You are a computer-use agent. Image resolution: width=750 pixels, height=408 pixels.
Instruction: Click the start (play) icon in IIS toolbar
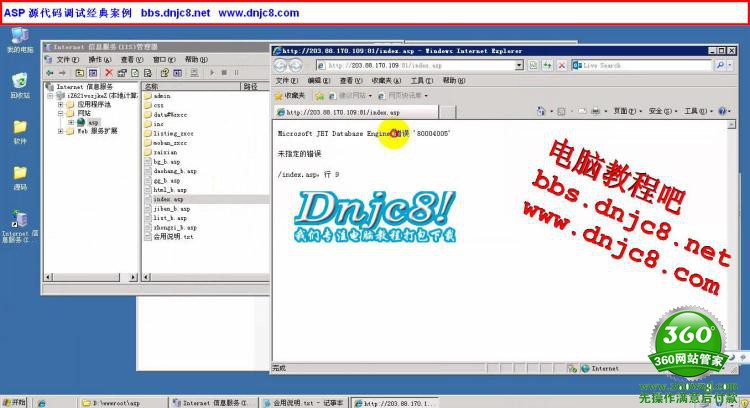[211, 73]
